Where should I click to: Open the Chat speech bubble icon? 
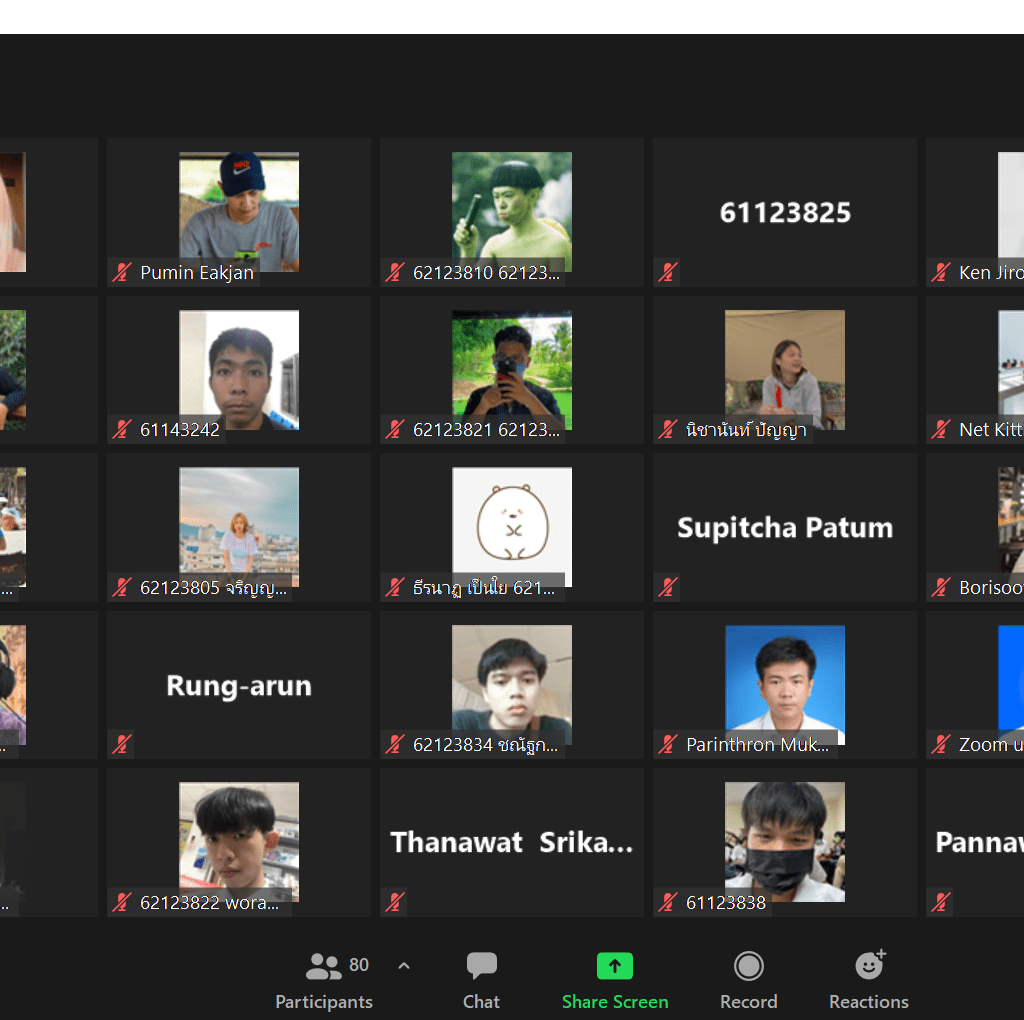click(481, 966)
